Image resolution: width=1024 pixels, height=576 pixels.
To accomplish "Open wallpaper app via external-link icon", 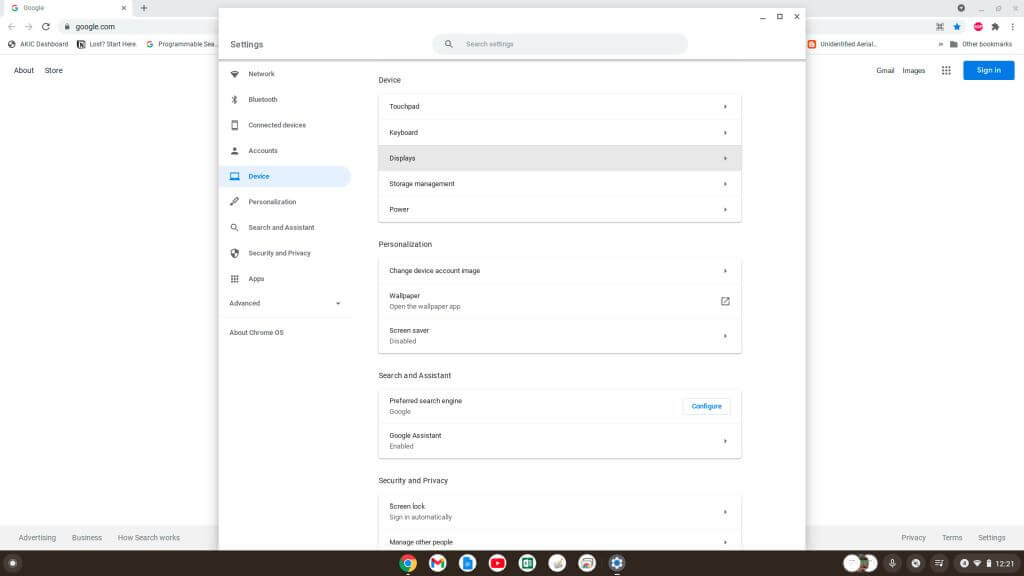I will point(725,301).
